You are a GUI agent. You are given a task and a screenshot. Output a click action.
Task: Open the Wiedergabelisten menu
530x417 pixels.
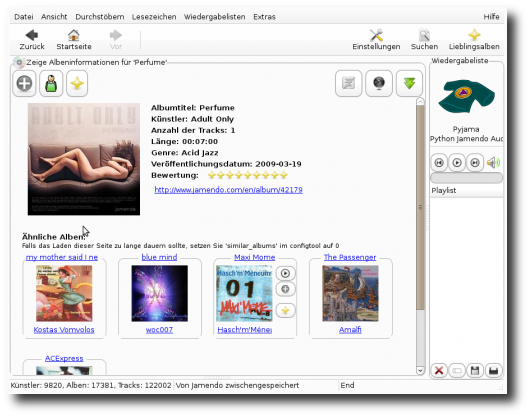pyautogui.click(x=215, y=17)
